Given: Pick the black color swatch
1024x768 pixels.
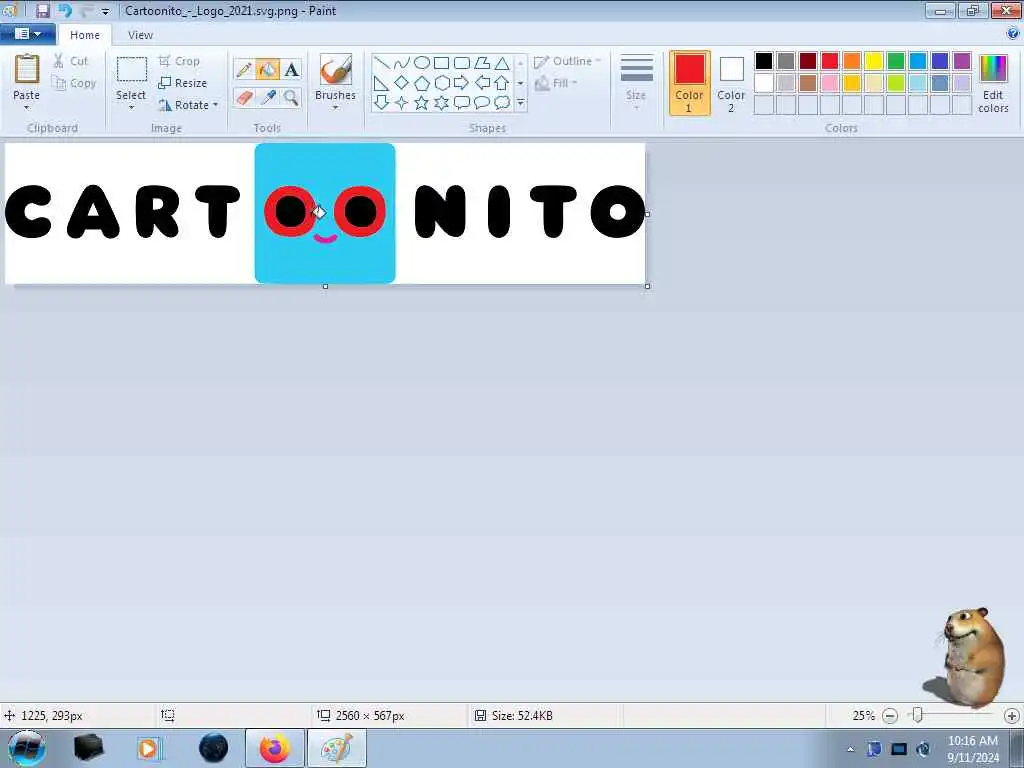Looking at the screenshot, I should pos(763,61).
